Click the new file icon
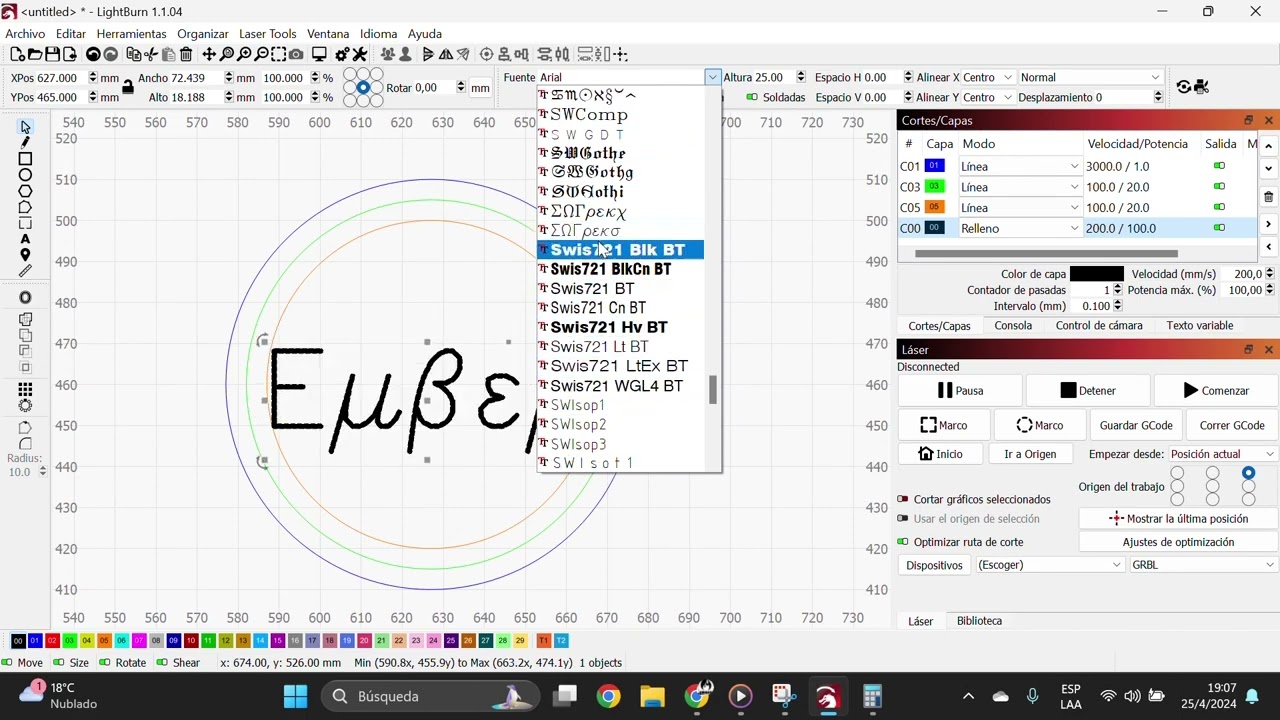Viewport: 1280px width, 720px height. tap(17, 55)
